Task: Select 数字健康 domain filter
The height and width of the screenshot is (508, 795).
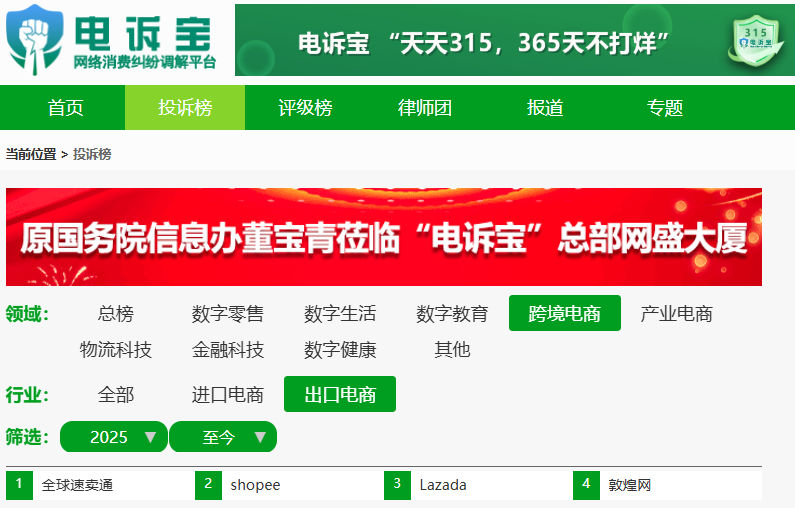Action: coord(340,349)
